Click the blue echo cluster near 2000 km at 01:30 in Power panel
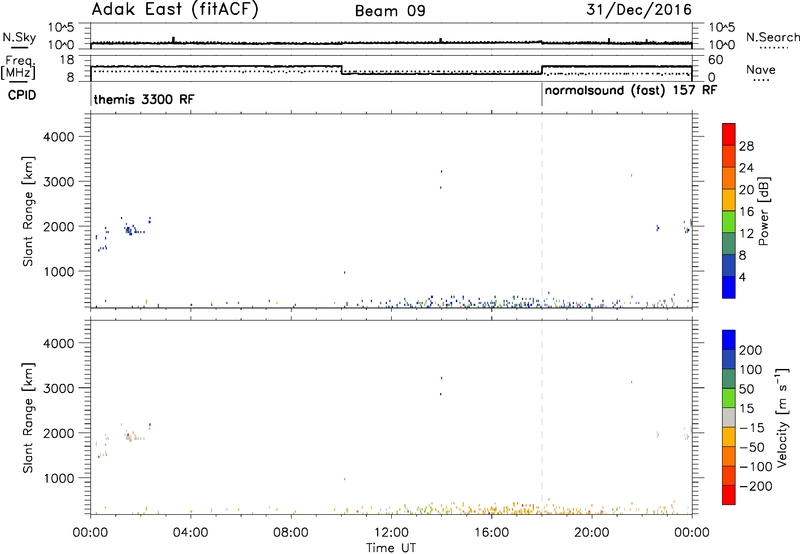This screenshot has width=800, height=554. (131, 230)
